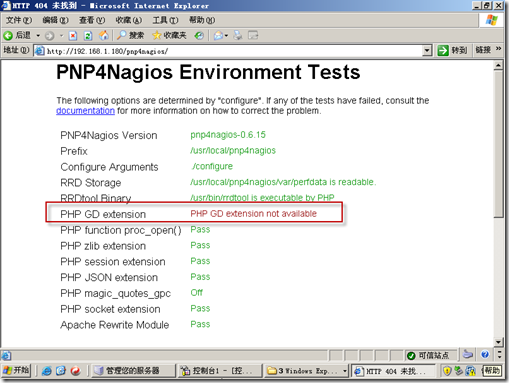
Task: Click the 可信站点 trusted sites status indicator
Action: pyautogui.click(x=428, y=356)
